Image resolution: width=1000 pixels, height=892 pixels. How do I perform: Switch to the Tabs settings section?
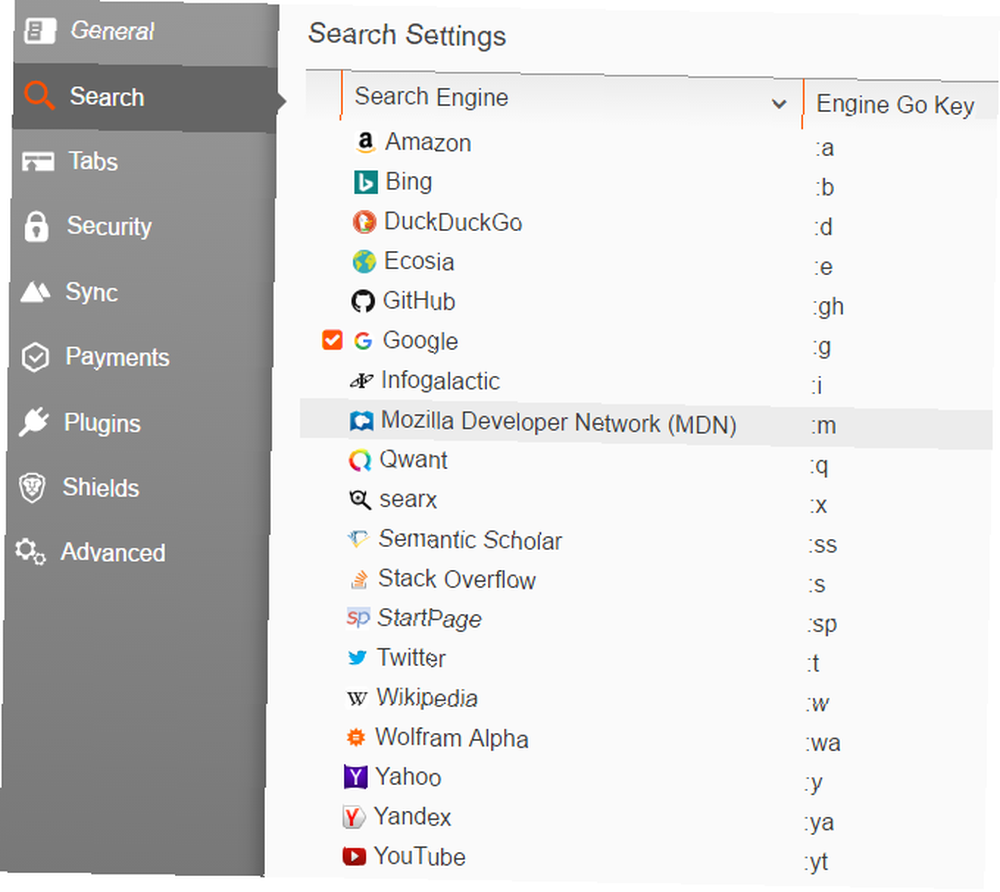pos(145,162)
